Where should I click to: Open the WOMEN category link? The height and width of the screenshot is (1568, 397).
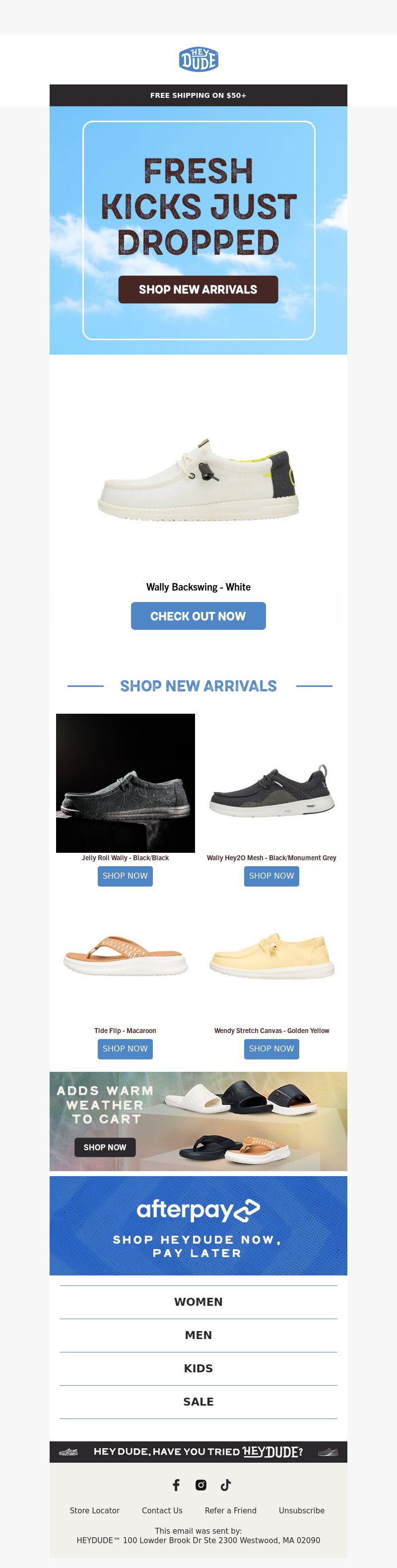coord(198,1302)
